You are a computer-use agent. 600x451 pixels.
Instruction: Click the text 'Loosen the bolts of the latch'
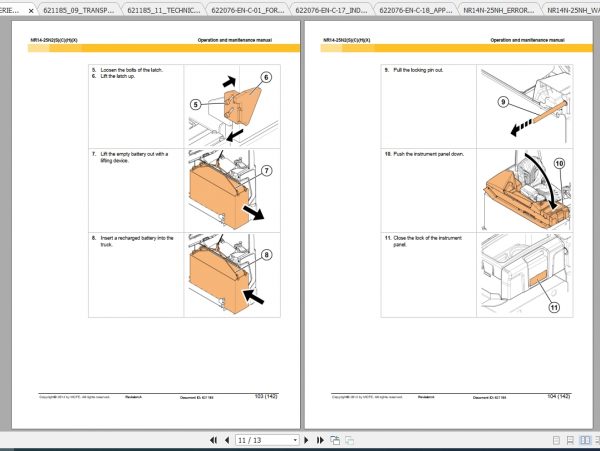point(131,70)
